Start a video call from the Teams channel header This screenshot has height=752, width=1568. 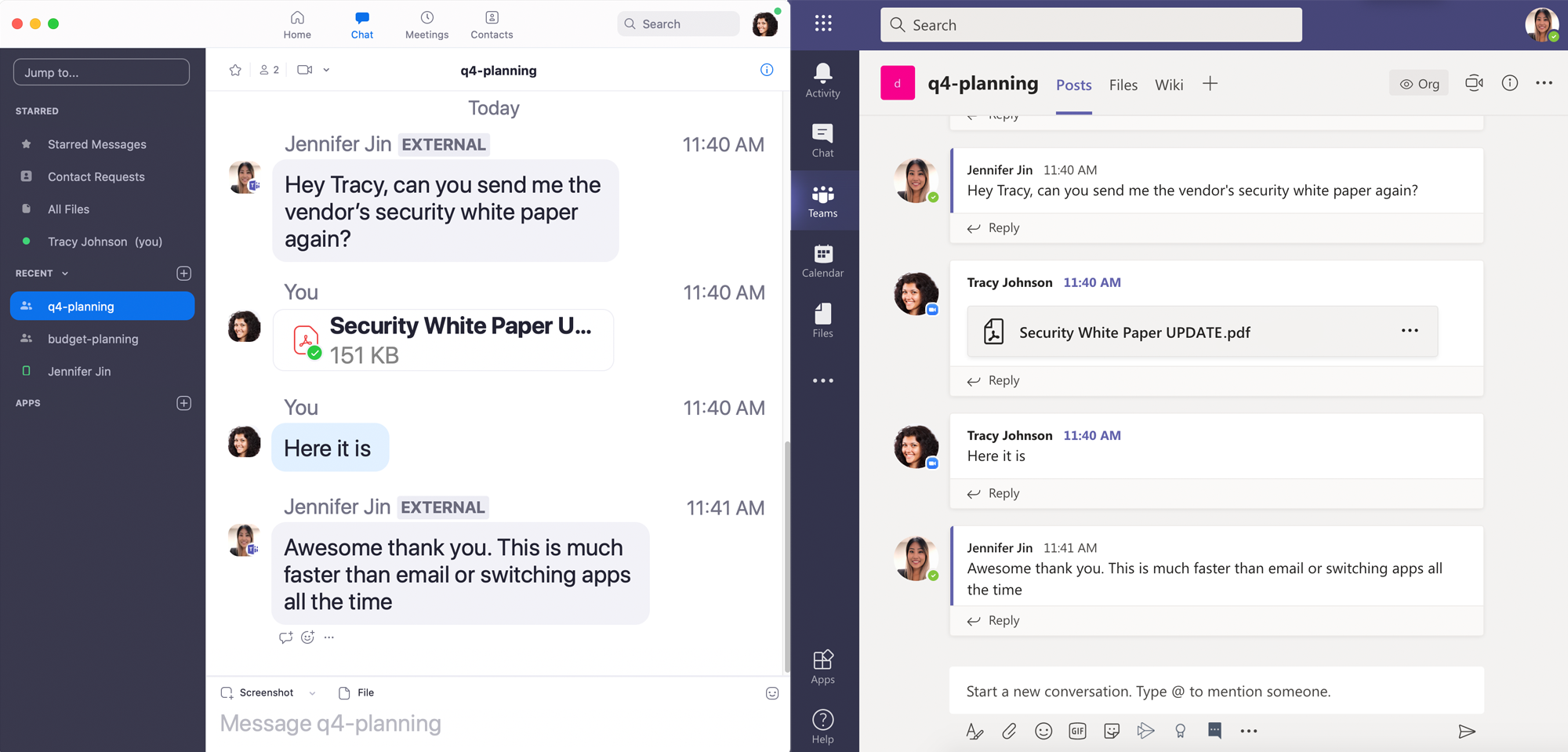[1473, 82]
